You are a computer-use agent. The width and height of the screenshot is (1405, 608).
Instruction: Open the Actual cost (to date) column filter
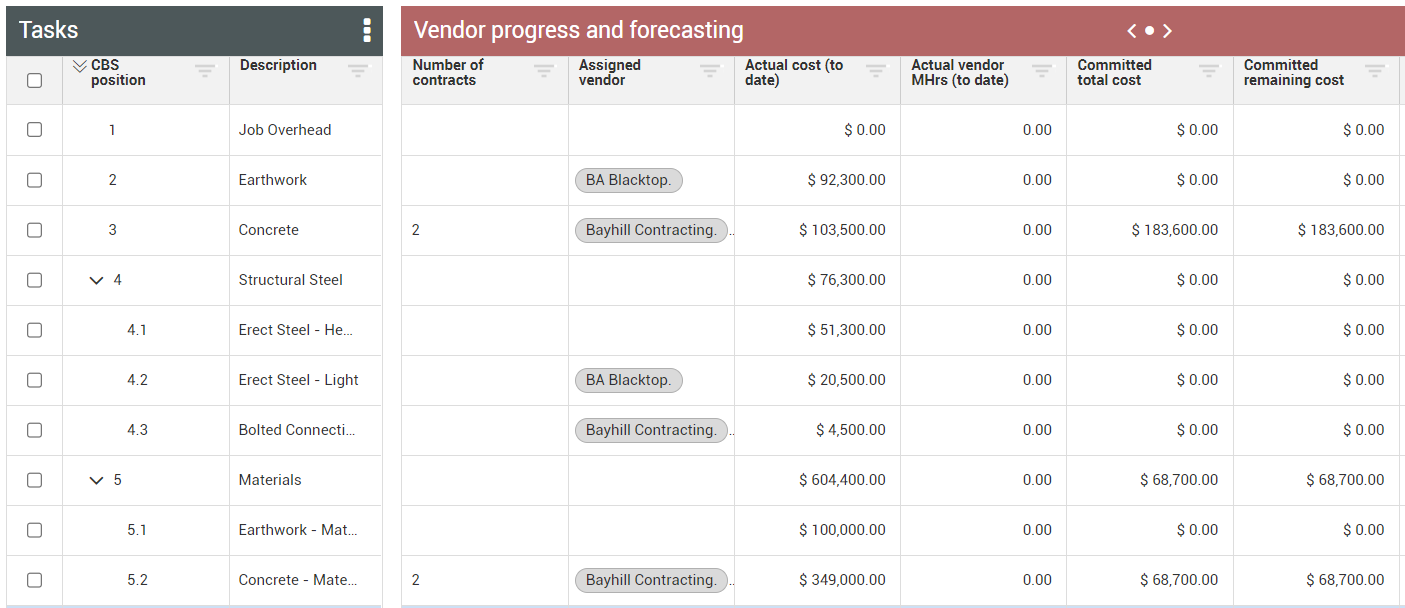coord(877,72)
